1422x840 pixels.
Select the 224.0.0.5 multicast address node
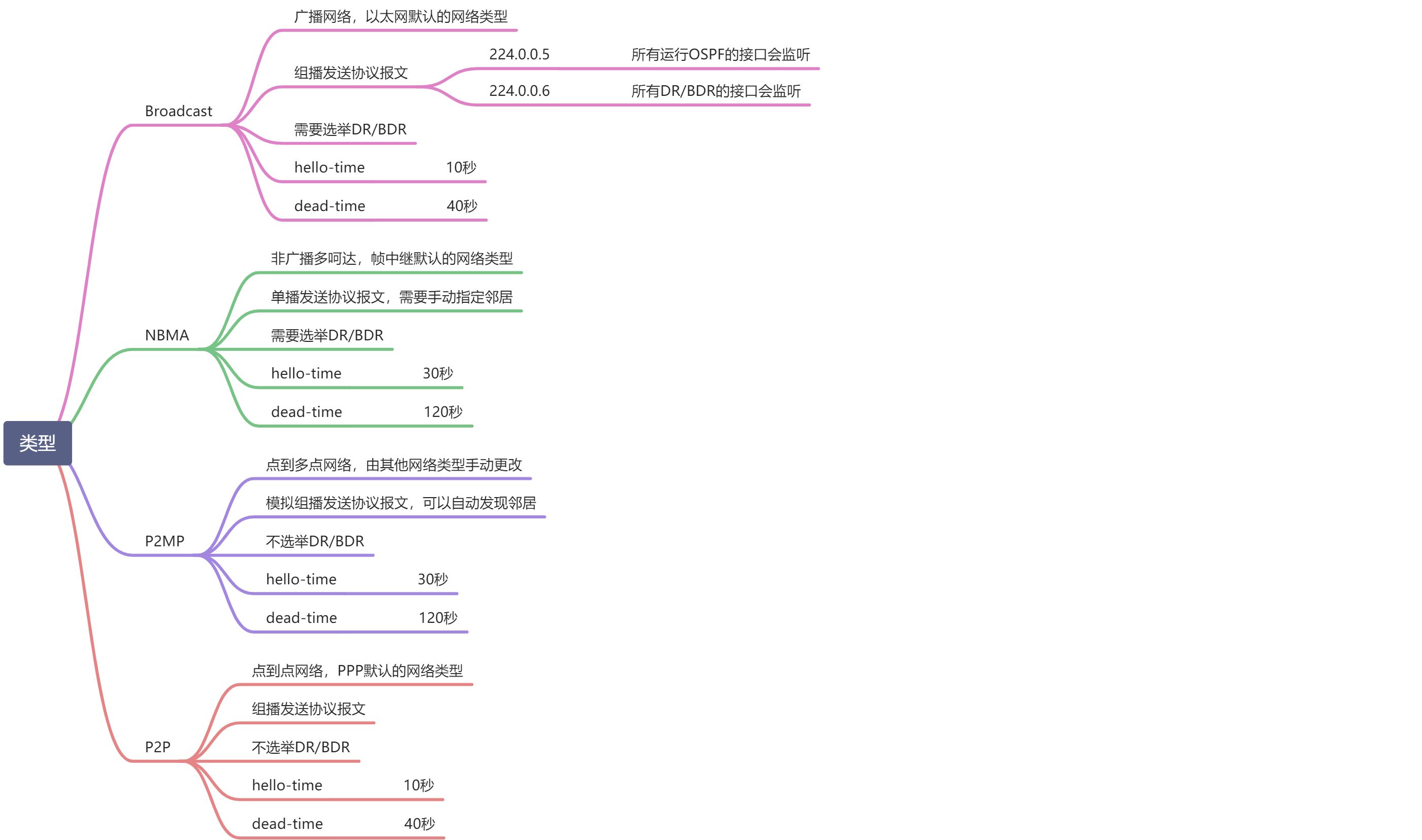(x=519, y=54)
